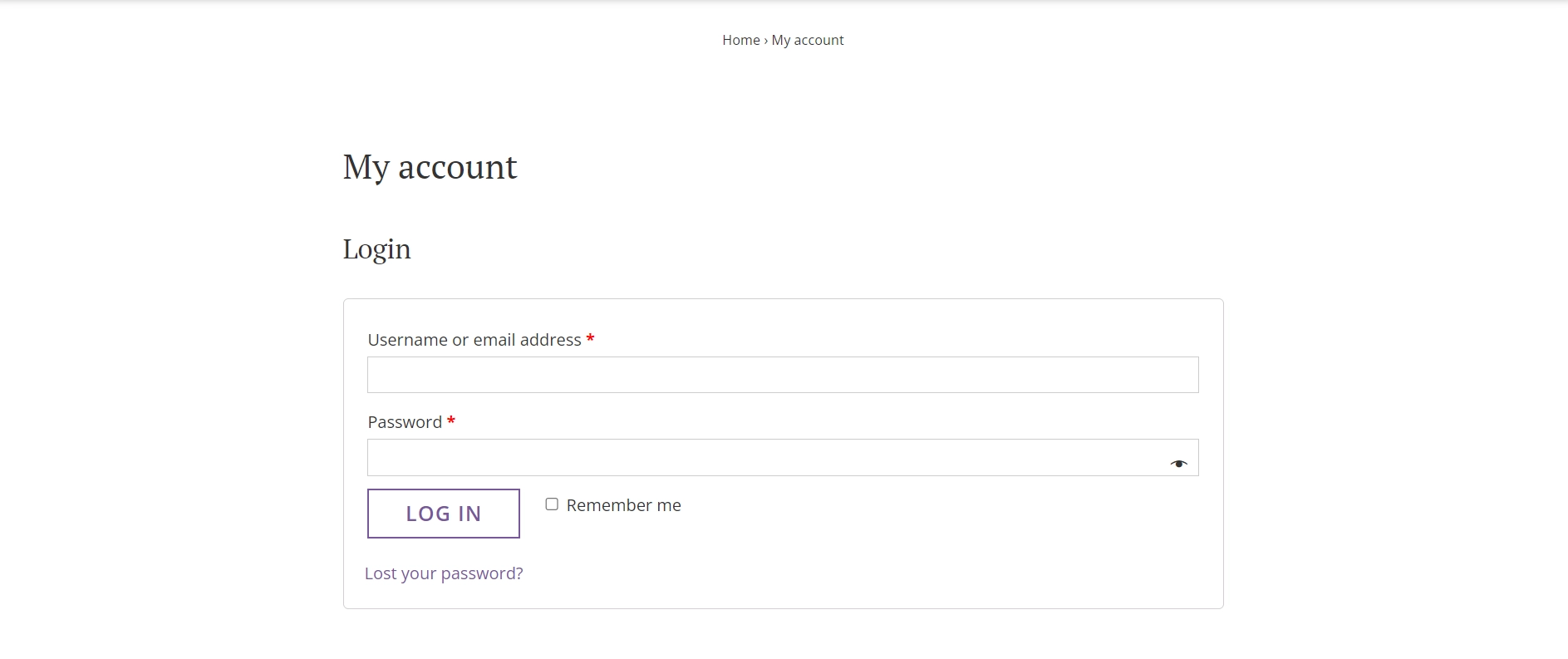Click the eye icon in Password field
Screen dimensions: 1568x659
pyautogui.click(x=1178, y=464)
